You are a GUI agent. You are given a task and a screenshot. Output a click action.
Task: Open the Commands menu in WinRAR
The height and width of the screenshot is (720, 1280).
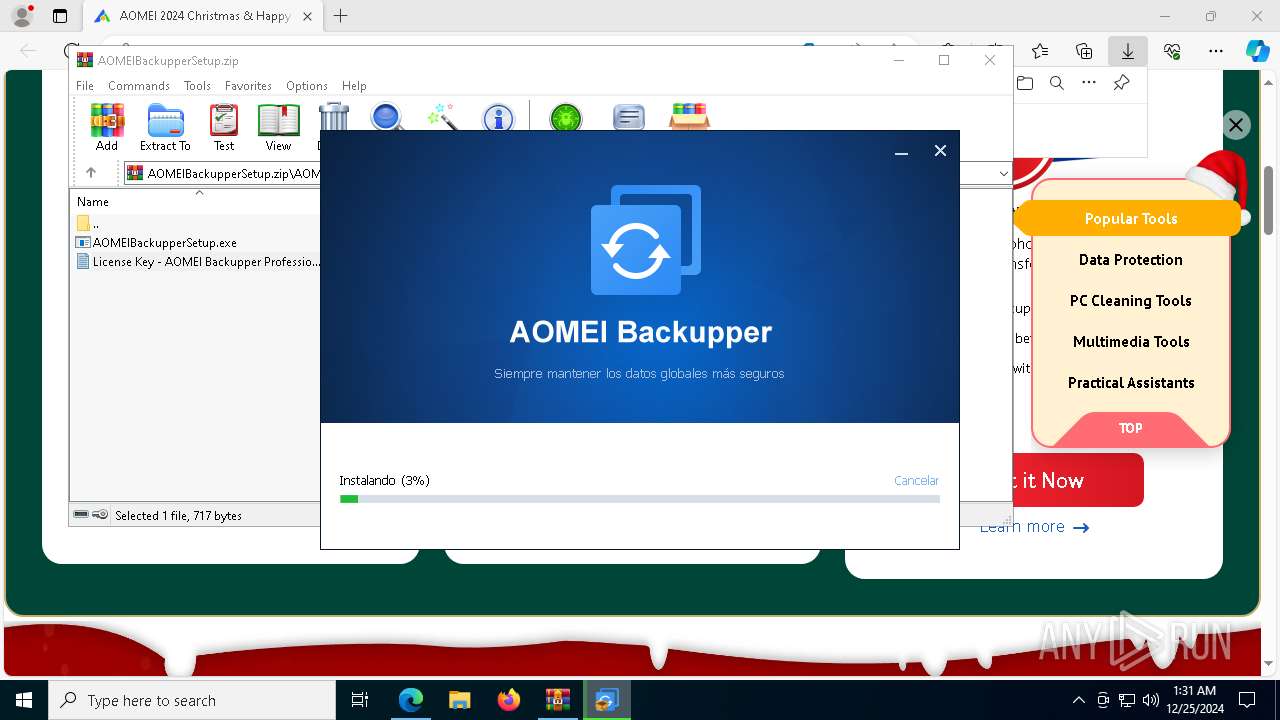139,86
